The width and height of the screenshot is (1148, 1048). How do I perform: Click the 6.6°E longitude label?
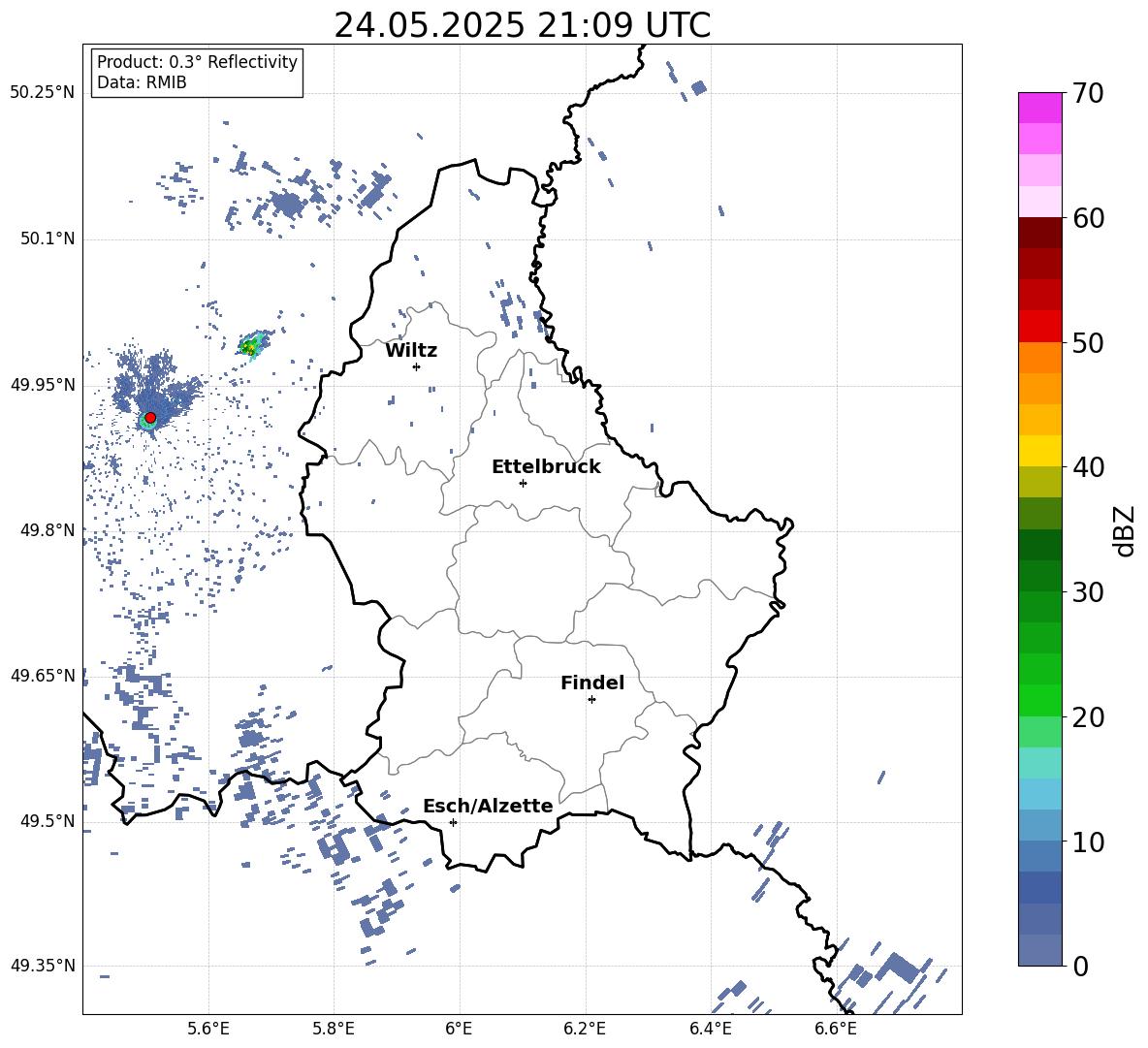(836, 1029)
